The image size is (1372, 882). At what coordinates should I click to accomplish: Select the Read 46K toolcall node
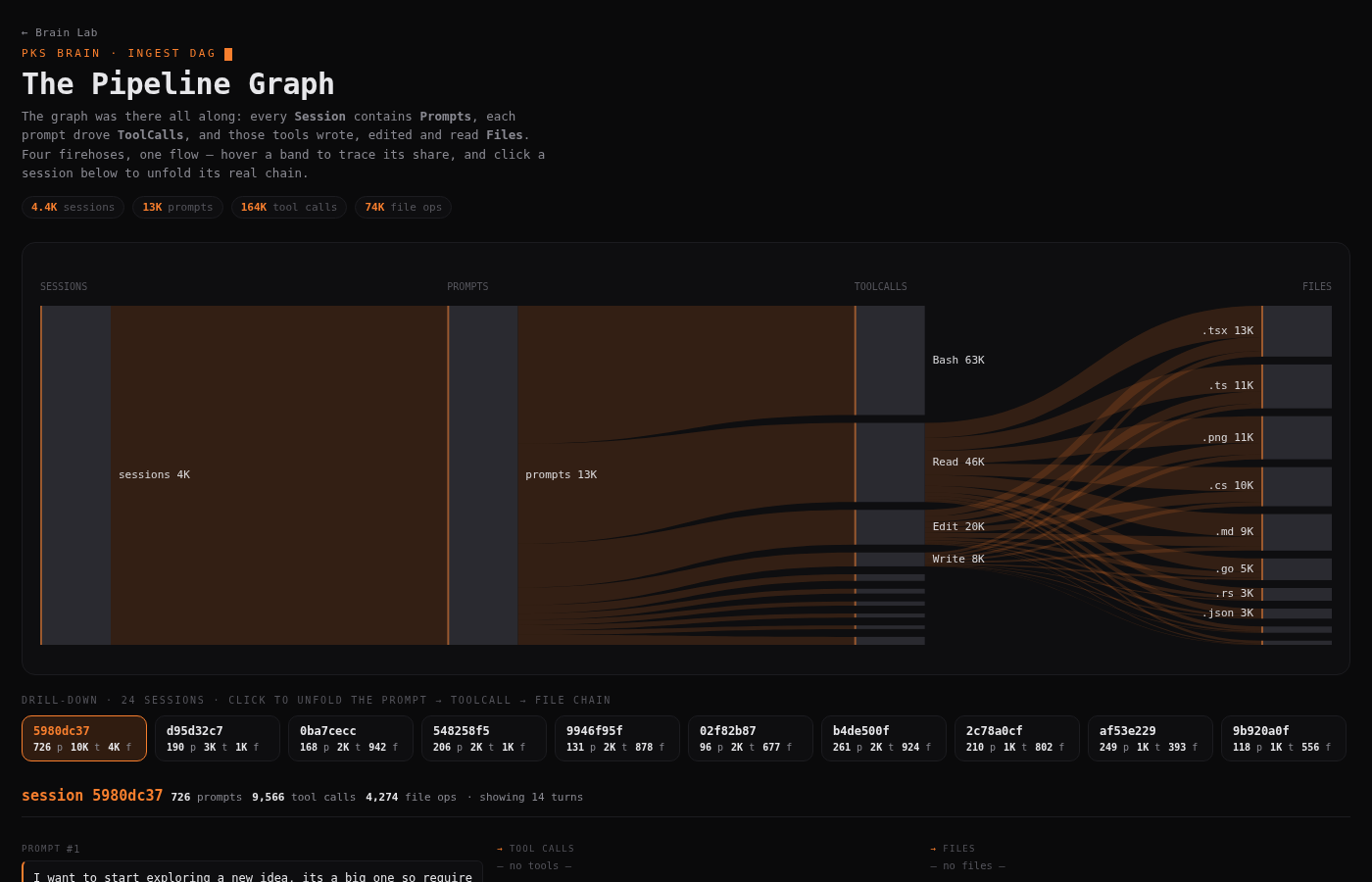(x=890, y=462)
